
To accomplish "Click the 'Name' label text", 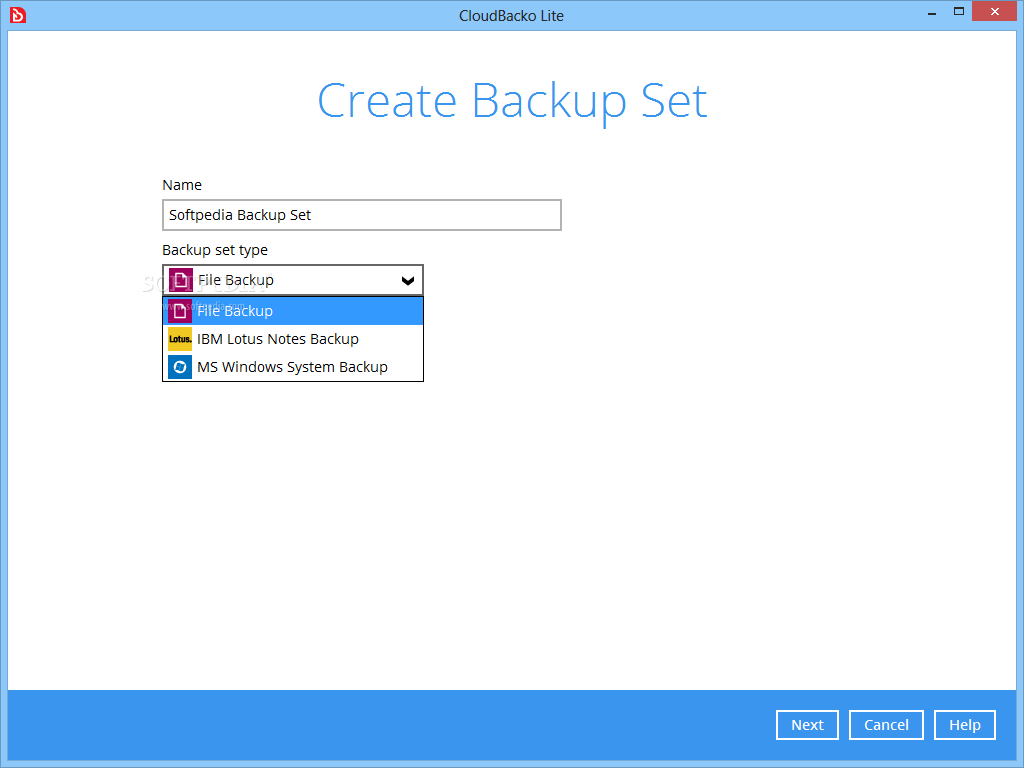I will pyautogui.click(x=182, y=185).
